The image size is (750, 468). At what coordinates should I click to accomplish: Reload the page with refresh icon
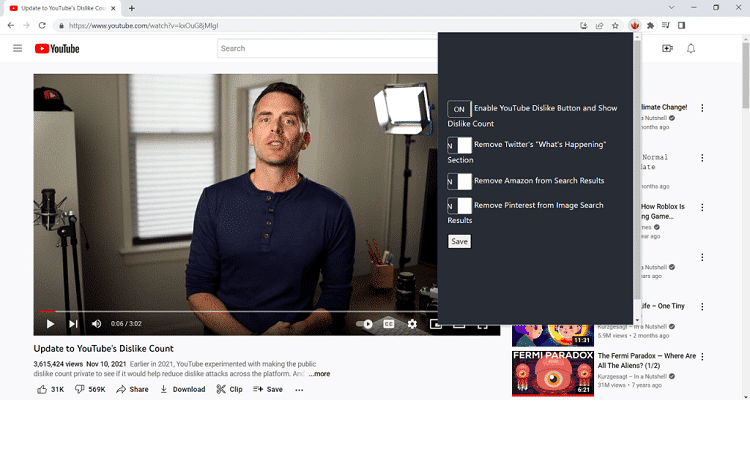(42, 25)
